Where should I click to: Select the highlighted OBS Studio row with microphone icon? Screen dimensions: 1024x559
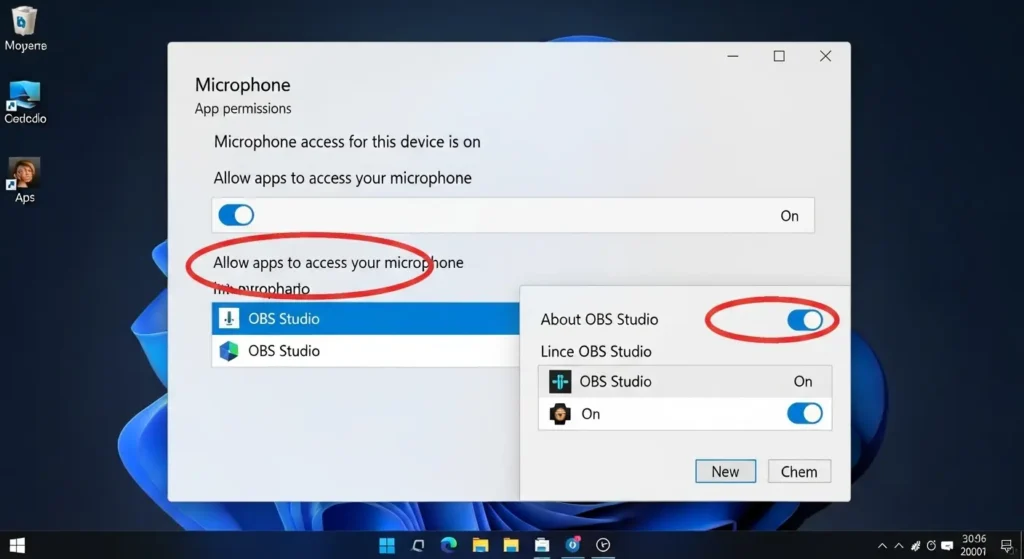tap(366, 319)
